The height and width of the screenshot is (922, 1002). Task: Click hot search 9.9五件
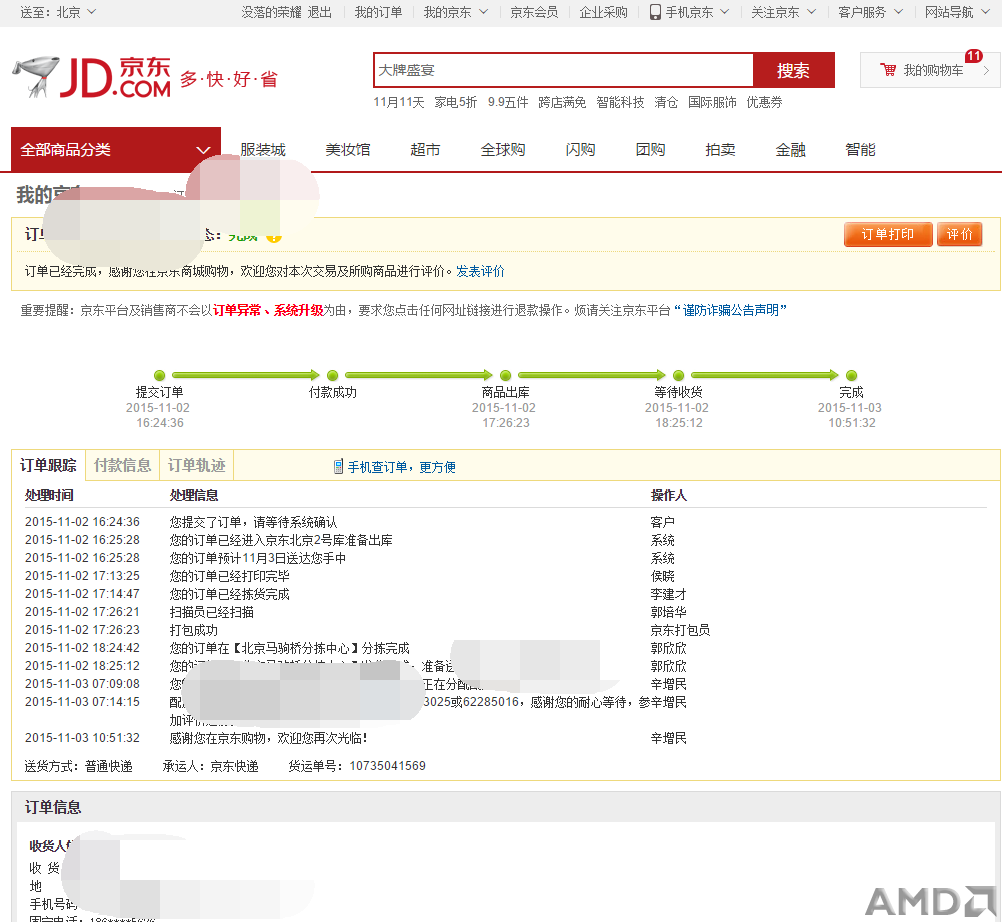(508, 102)
